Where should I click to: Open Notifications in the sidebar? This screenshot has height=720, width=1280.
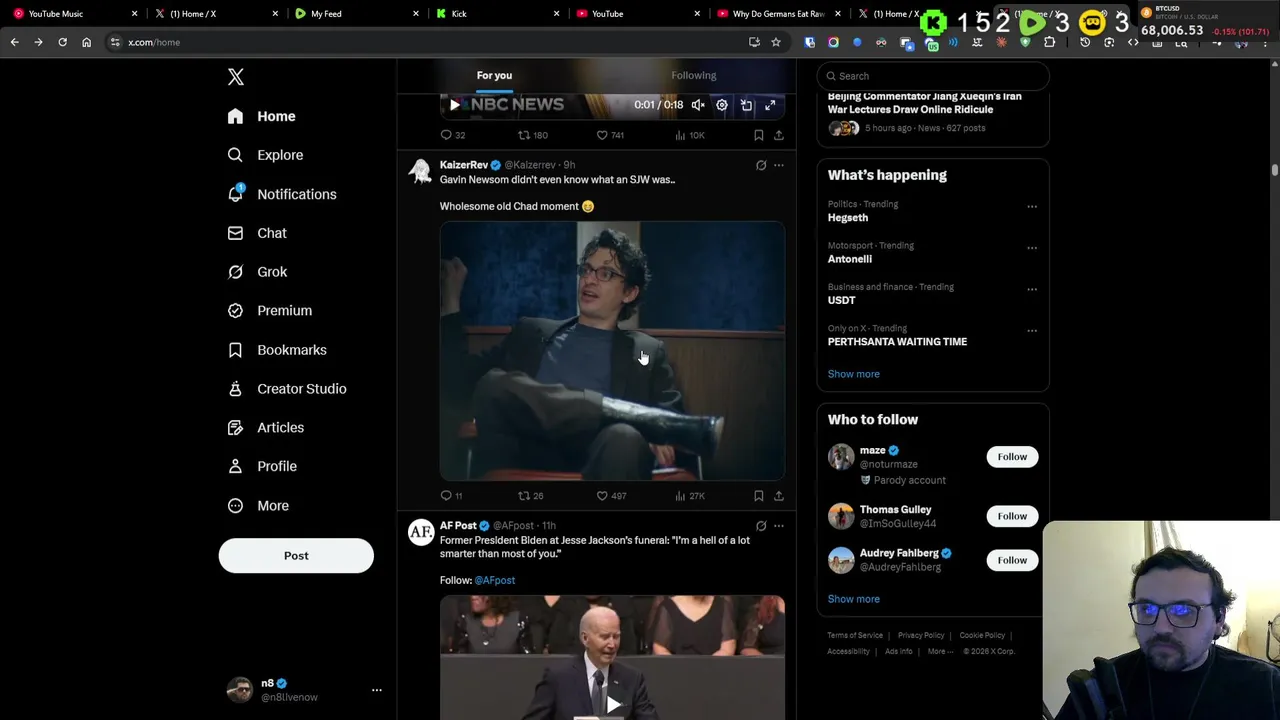[281, 194]
